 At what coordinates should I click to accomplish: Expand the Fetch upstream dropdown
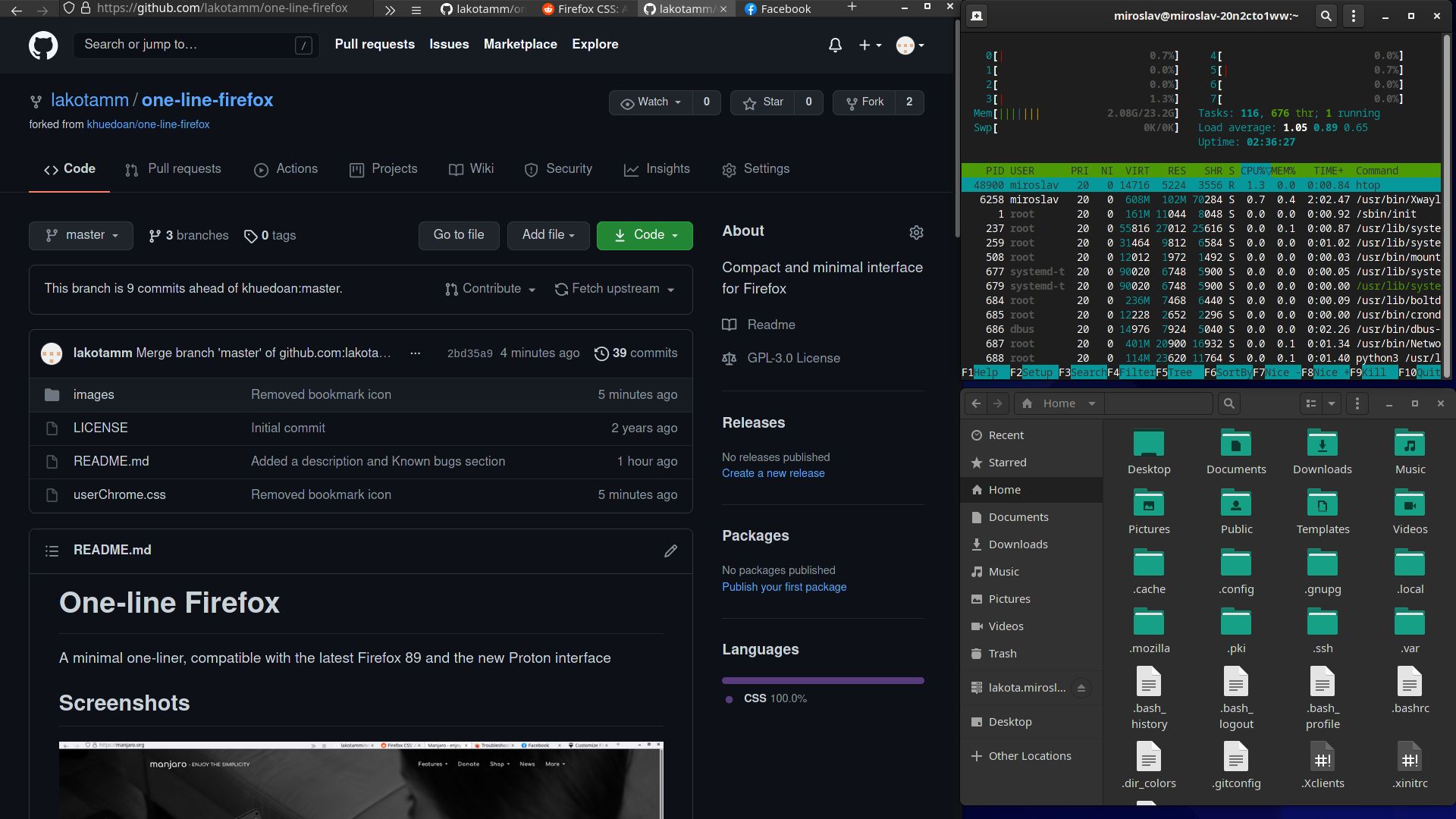click(x=615, y=289)
